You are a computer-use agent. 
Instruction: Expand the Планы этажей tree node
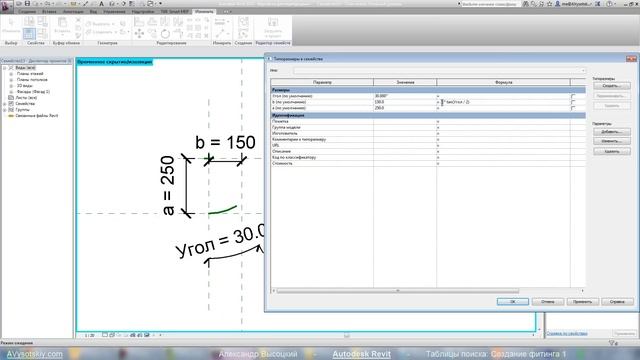click(11, 74)
